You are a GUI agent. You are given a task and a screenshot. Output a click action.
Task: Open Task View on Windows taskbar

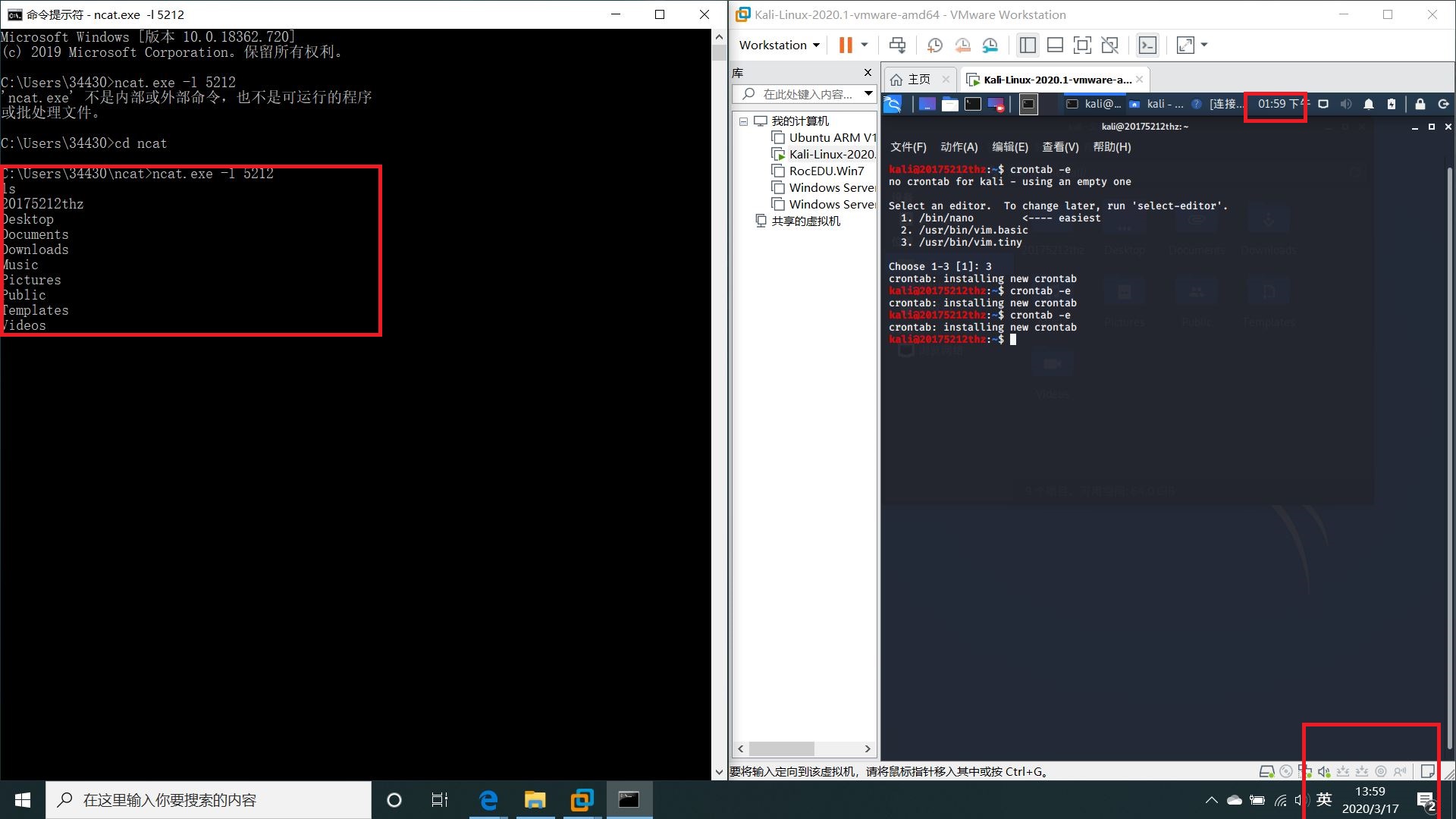tap(440, 800)
